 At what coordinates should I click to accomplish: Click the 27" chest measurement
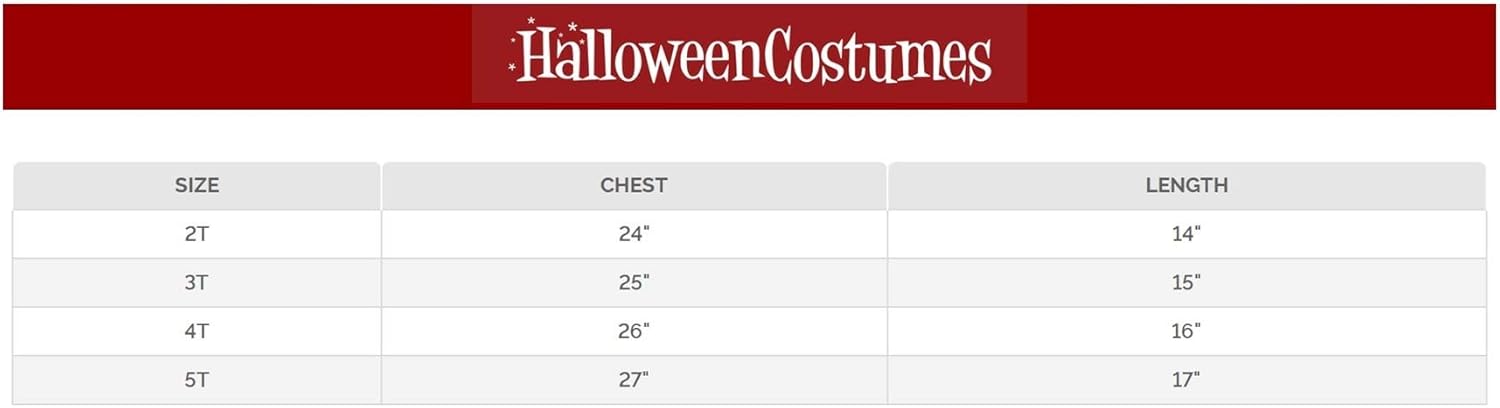pyautogui.click(x=633, y=379)
